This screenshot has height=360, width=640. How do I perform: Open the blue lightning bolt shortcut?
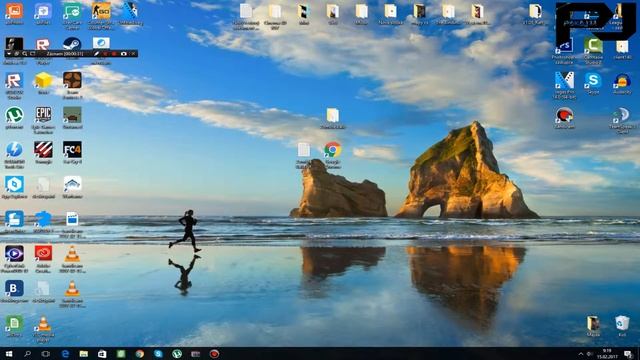[x=14, y=150]
